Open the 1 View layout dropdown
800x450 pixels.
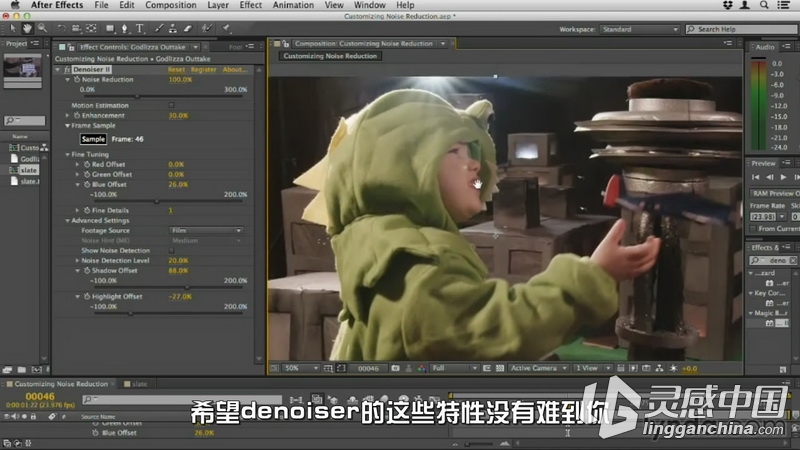pos(593,368)
